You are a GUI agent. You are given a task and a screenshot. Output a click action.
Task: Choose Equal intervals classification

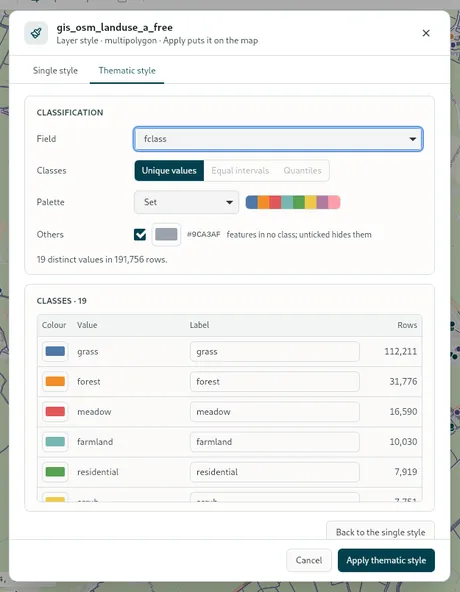240,171
